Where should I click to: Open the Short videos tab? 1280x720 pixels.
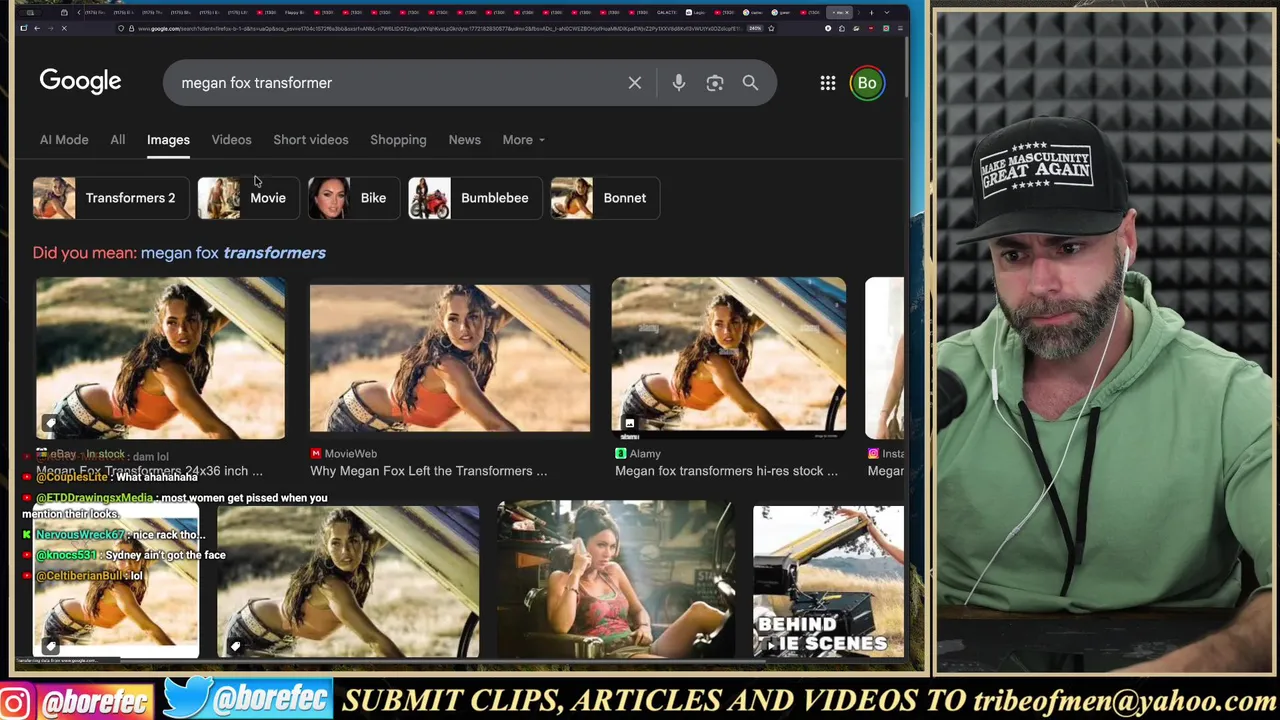pyautogui.click(x=311, y=140)
